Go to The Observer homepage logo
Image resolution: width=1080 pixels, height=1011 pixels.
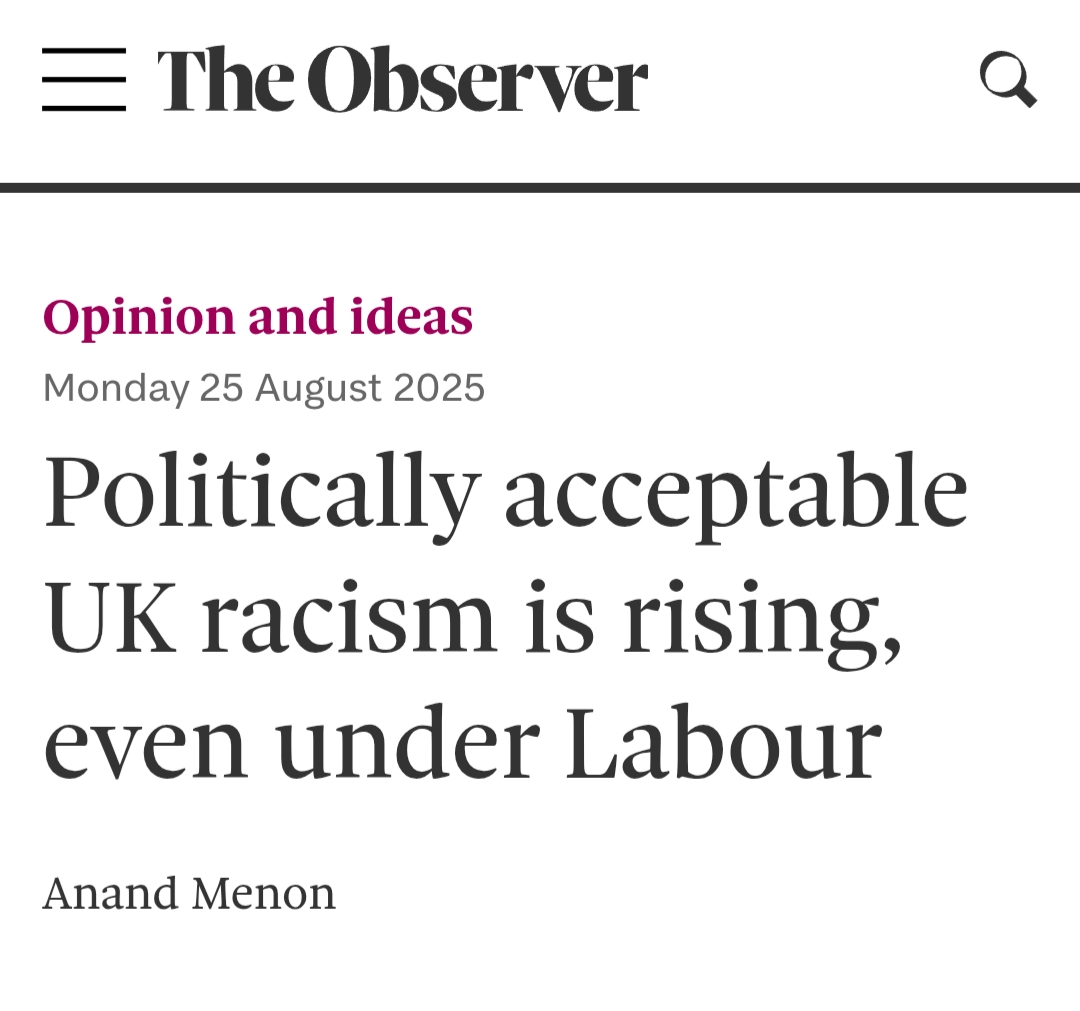coord(402,80)
